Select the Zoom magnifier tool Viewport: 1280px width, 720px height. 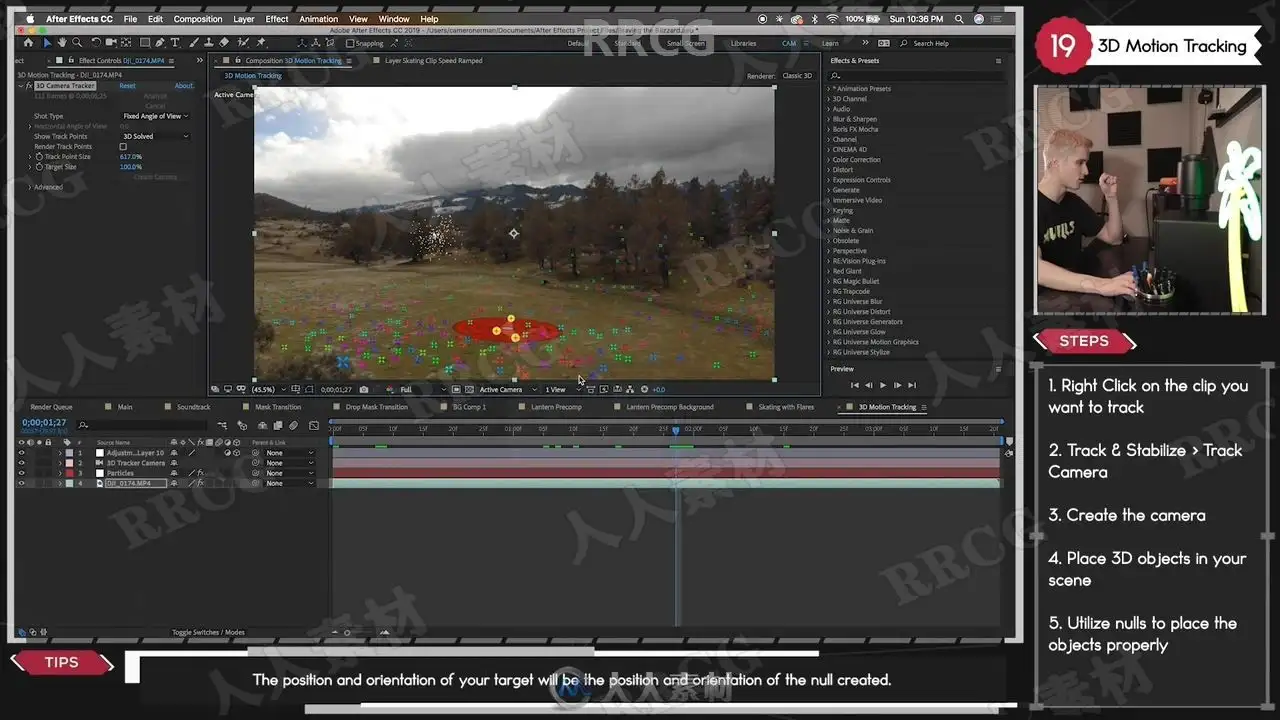(x=76, y=43)
